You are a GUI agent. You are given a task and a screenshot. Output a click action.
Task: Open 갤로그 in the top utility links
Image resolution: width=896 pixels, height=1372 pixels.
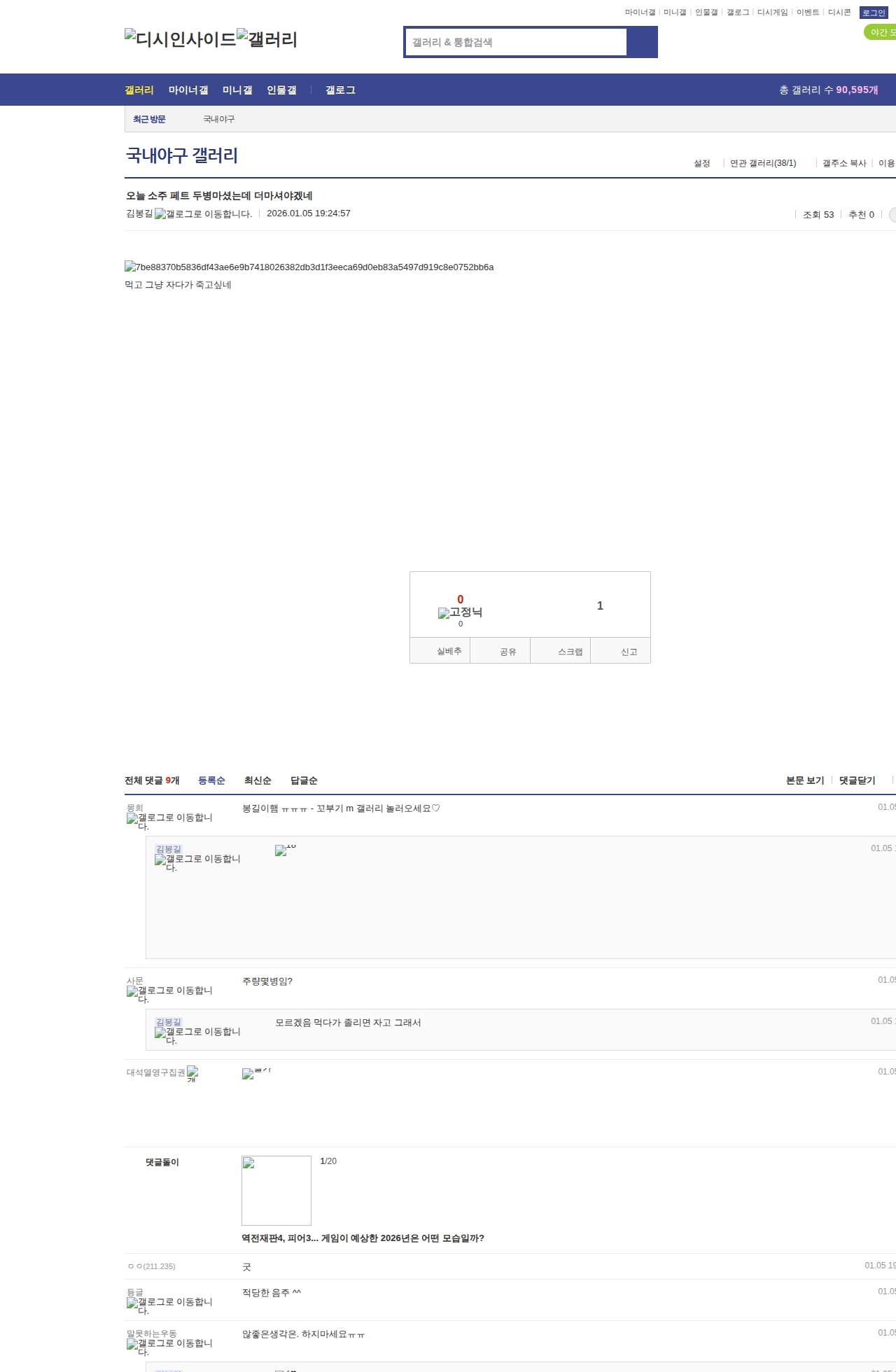(x=738, y=13)
